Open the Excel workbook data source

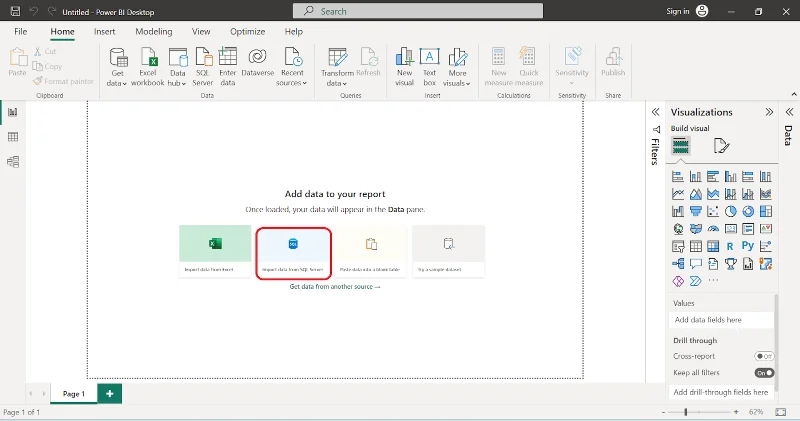147,67
